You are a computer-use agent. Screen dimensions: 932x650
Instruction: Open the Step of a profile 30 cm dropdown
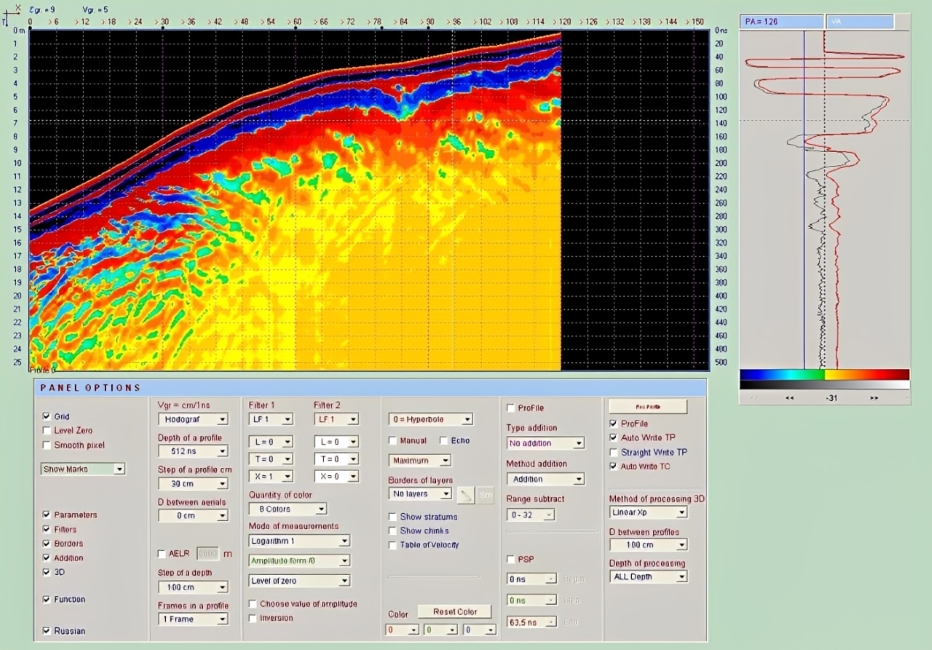pos(193,484)
